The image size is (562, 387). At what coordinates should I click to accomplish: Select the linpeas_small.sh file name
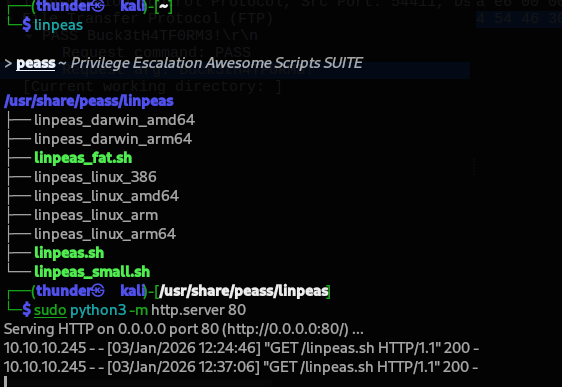coord(92,272)
